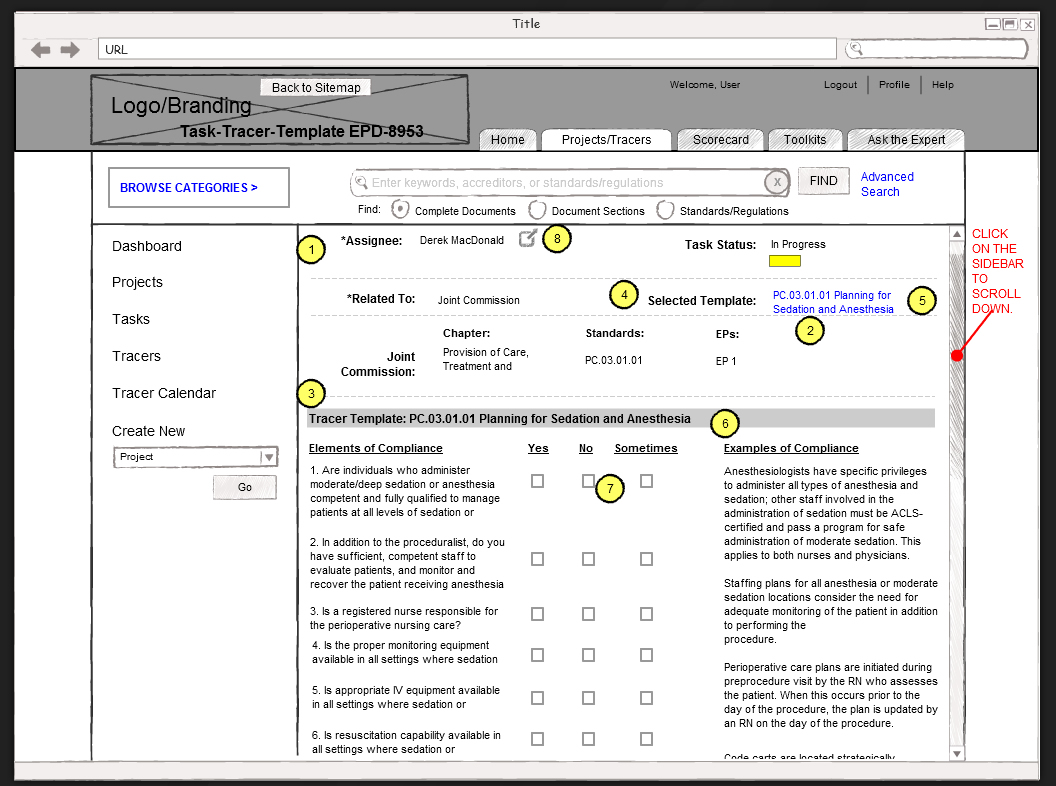Select the Standards/Regulations radio button
Screen dimensions: 1056x786
(665, 209)
